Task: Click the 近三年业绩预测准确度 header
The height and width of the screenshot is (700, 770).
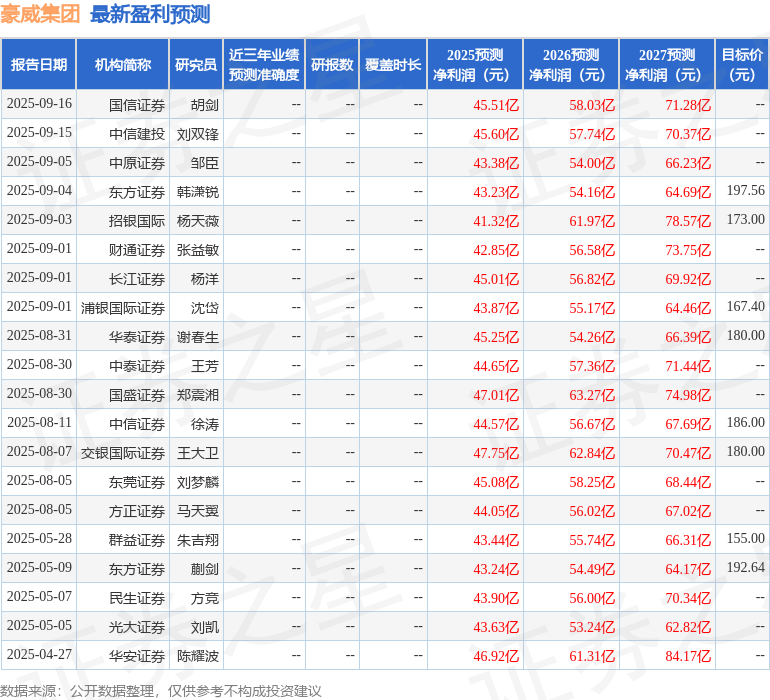Action: (x=264, y=64)
